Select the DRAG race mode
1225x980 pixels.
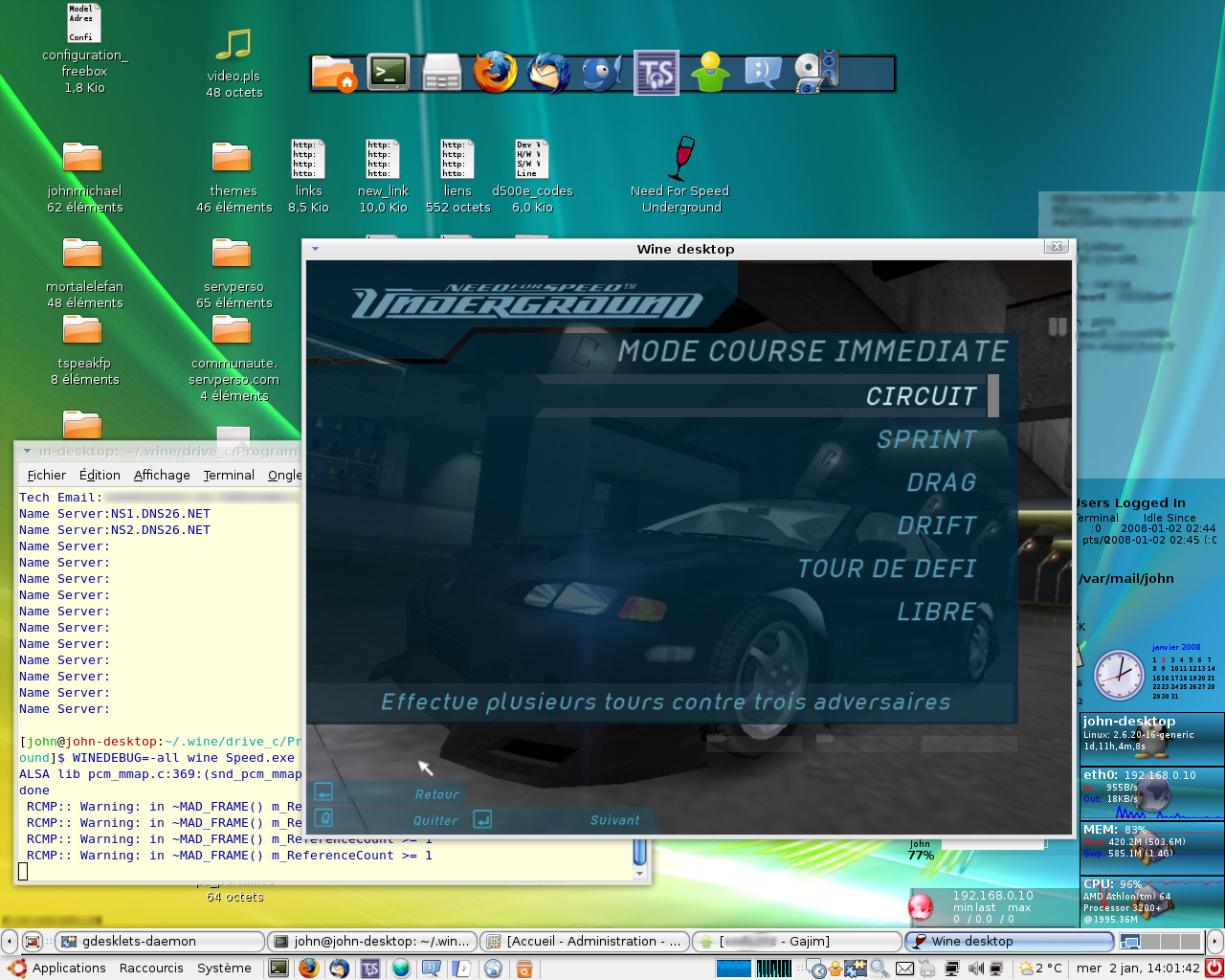942,482
